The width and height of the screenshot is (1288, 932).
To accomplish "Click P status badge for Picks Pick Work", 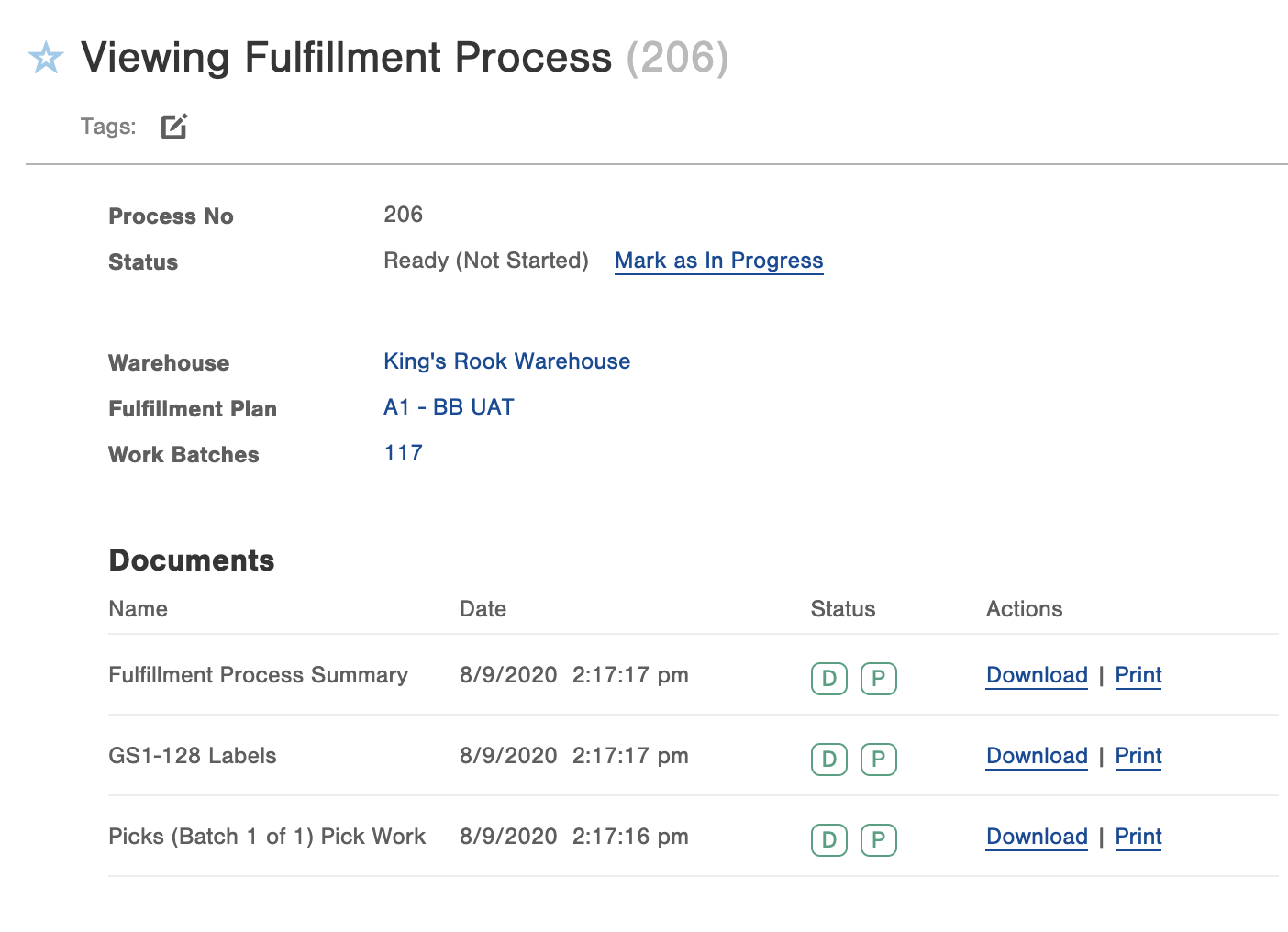I will point(878,839).
